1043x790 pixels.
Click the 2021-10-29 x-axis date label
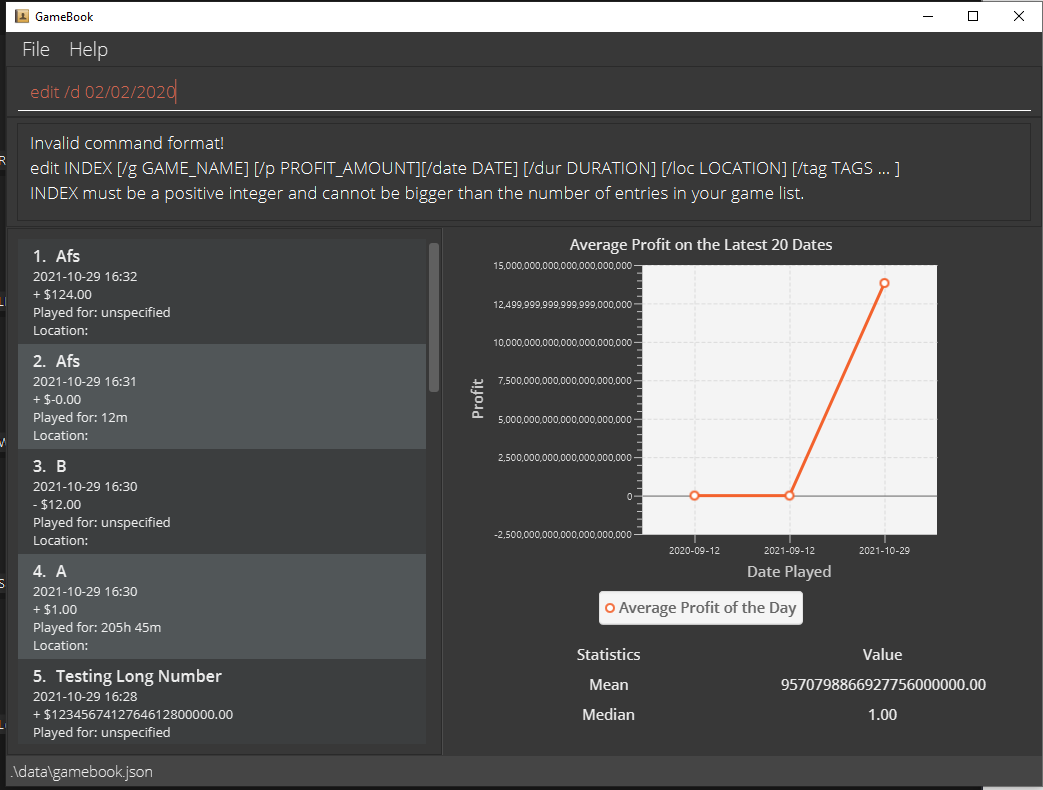tap(884, 550)
